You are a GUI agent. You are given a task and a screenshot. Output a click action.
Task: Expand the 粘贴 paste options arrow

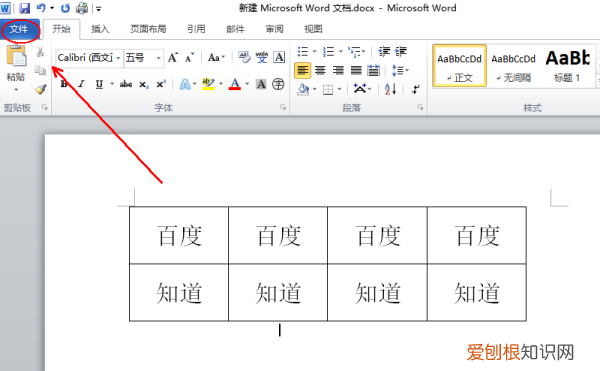[16, 90]
